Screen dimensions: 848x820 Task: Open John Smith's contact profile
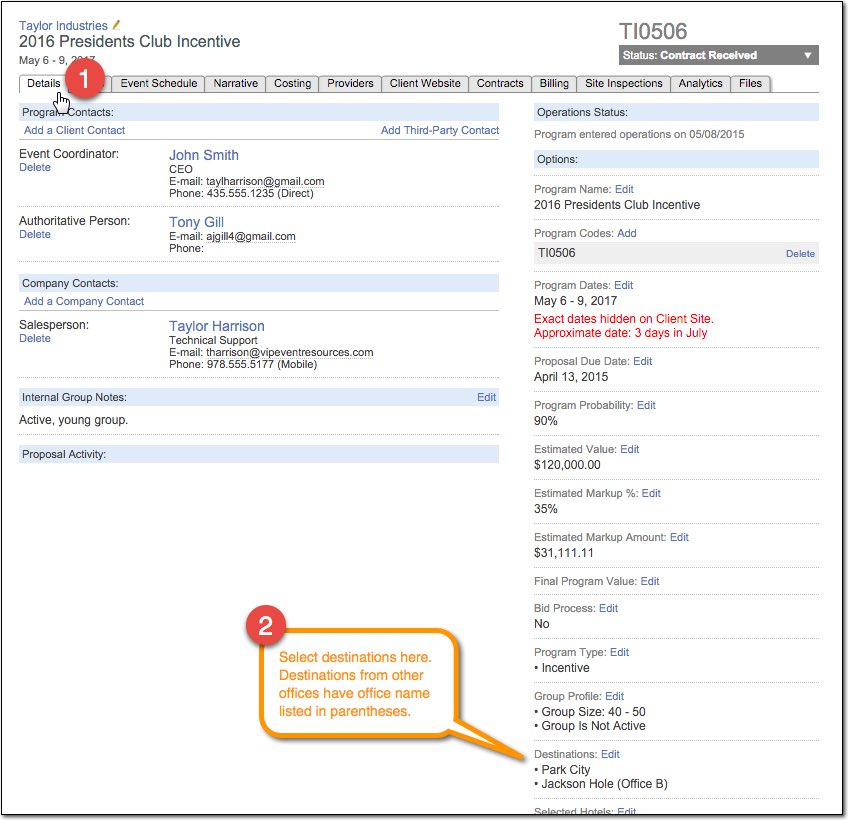coord(203,155)
